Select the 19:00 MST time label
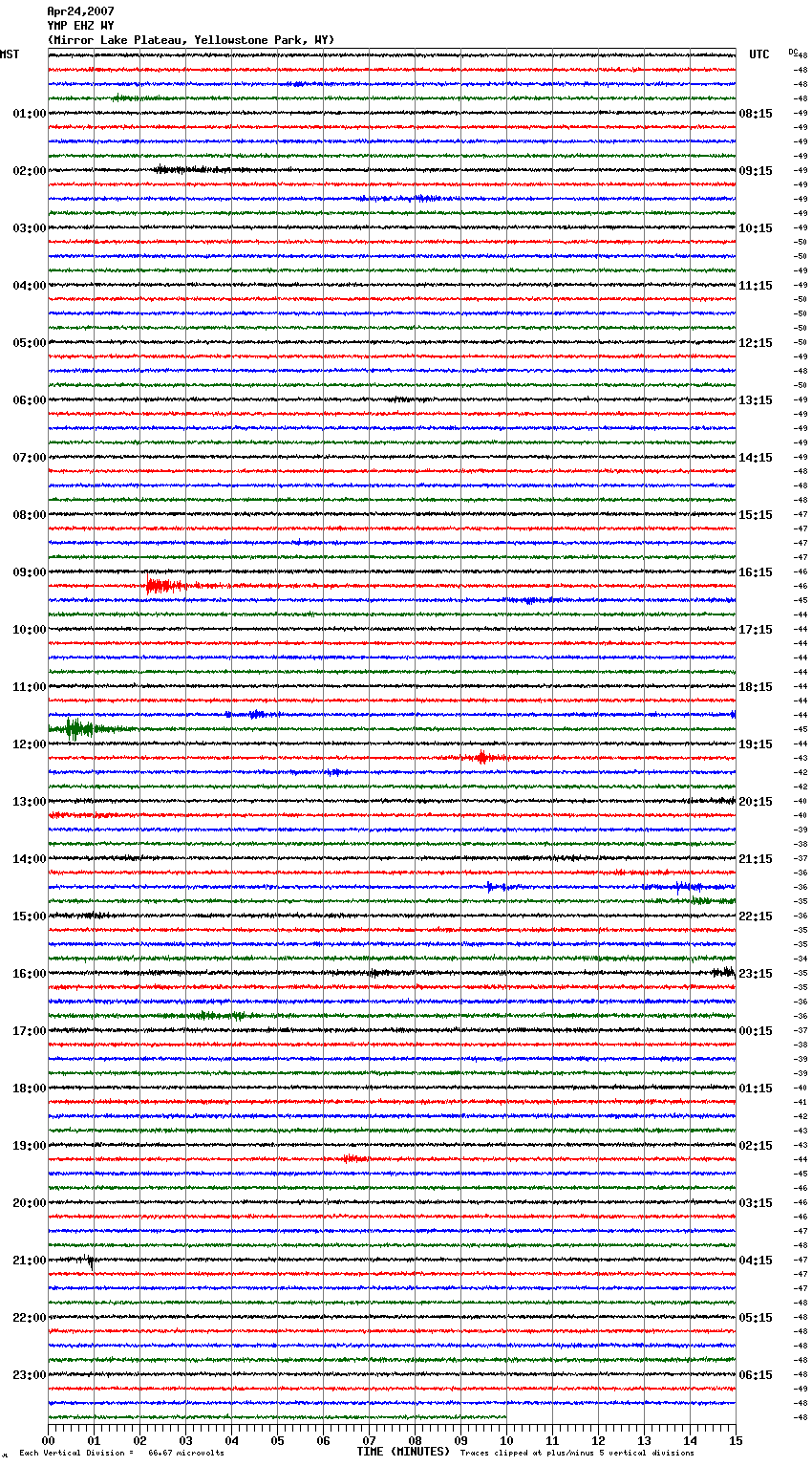Screen dimensions: 812x1466 point(30,1146)
